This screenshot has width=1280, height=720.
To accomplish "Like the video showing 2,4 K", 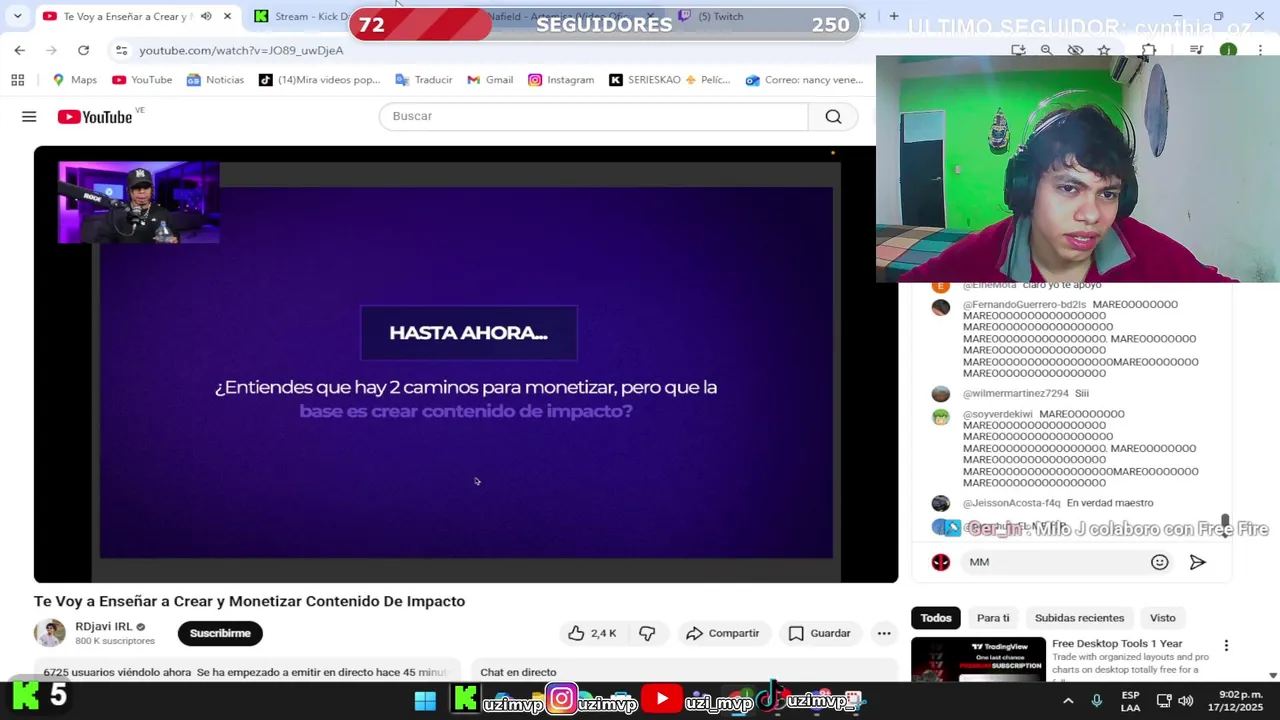I will pyautogui.click(x=592, y=633).
